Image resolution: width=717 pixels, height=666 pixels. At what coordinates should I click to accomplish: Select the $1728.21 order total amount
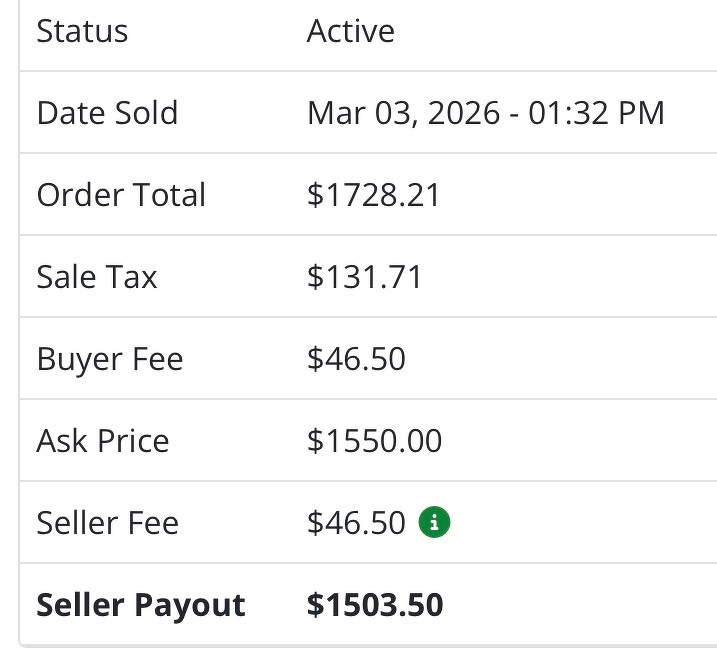click(x=373, y=195)
